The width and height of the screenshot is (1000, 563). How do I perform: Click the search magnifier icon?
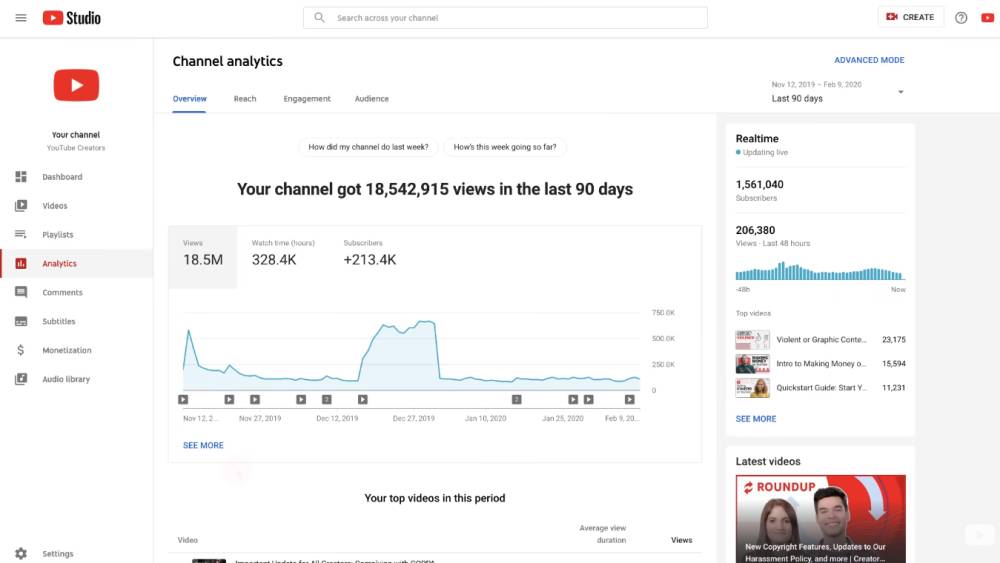tap(320, 18)
